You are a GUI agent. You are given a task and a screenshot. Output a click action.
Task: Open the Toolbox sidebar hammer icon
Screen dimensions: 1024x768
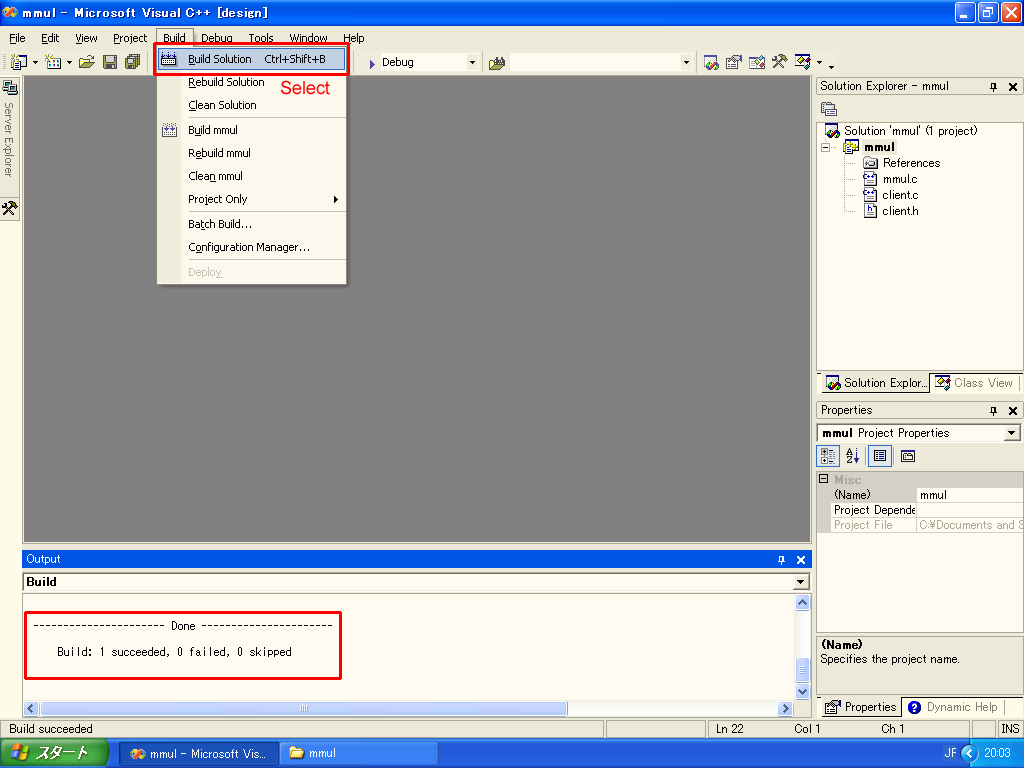[10, 208]
